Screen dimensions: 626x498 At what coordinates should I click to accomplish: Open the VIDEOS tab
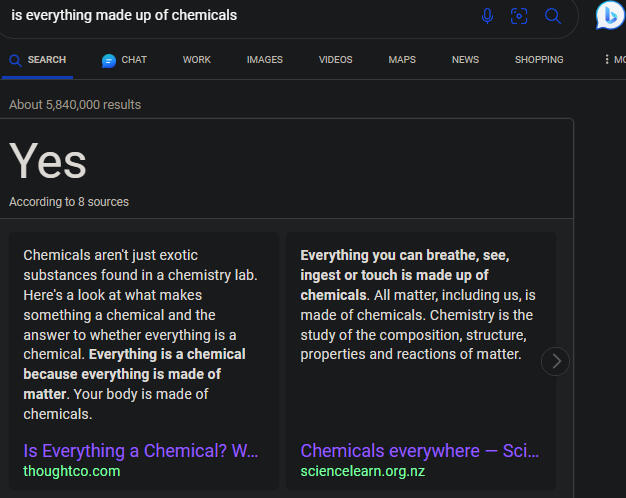(x=335, y=60)
